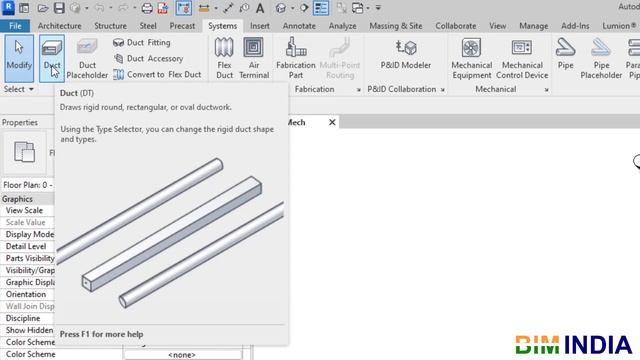The image size is (640, 360).
Task: Open the 3D View dropdown arrow
Action: click(292, 8)
